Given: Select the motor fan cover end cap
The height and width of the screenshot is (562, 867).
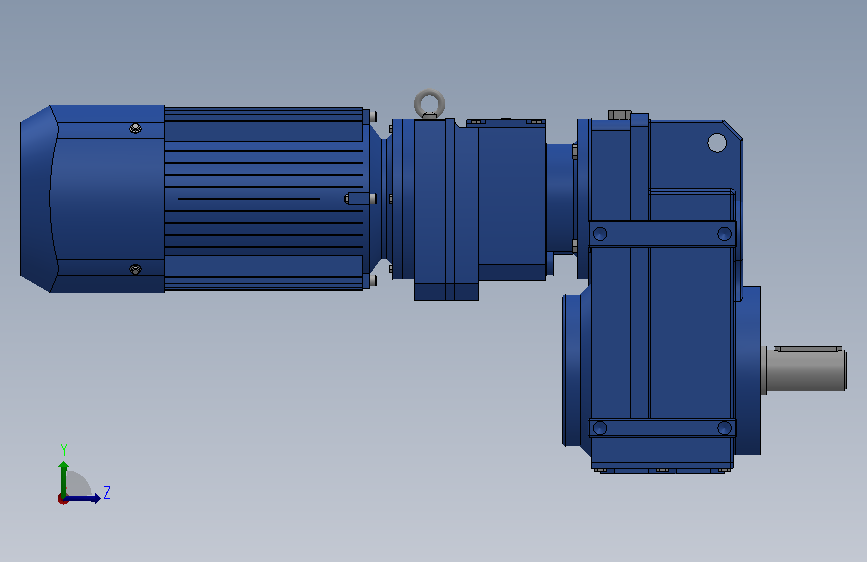Looking at the screenshot, I should [x=92, y=199].
